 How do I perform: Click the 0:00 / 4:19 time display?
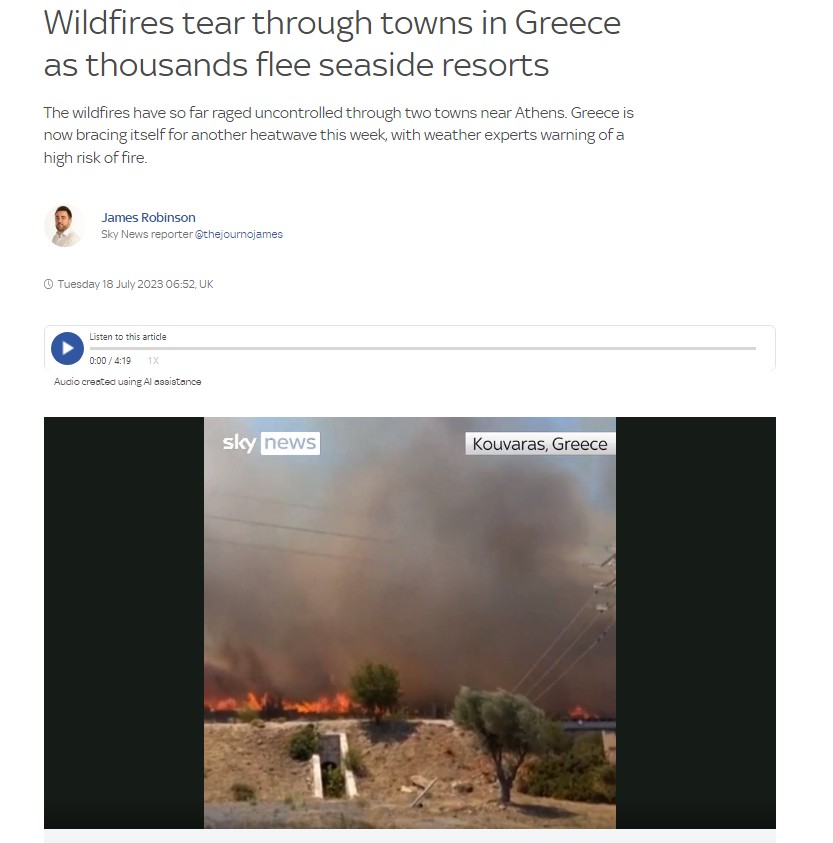point(110,361)
